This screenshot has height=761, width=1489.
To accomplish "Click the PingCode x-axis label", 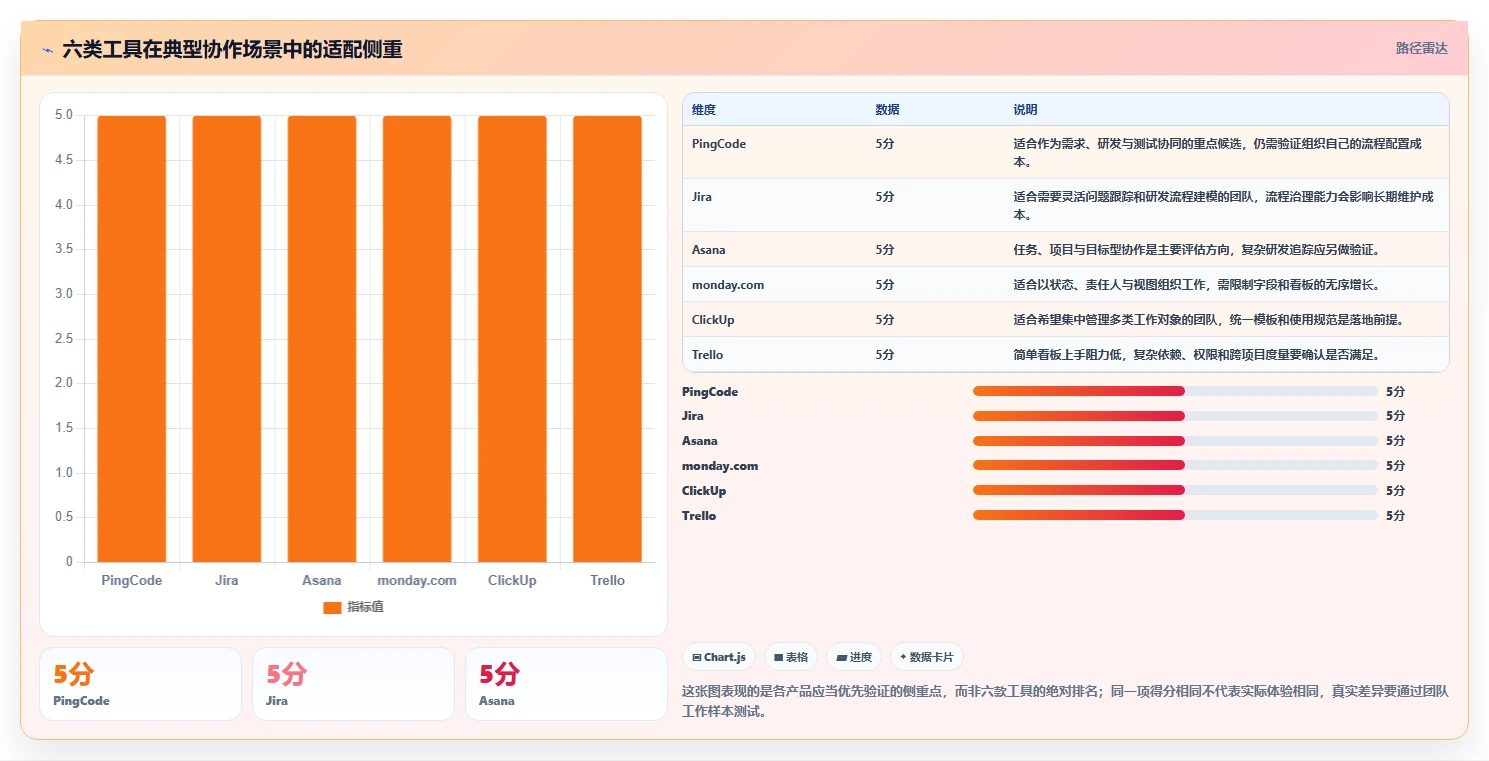I will 132,580.
